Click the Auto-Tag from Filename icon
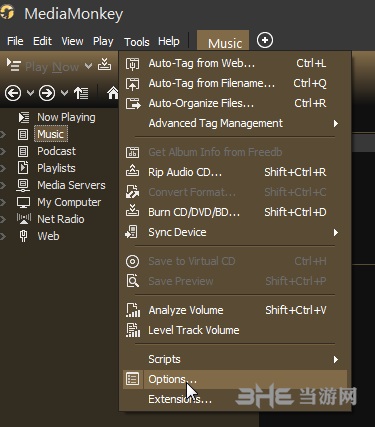375x427 pixels. tap(132, 84)
